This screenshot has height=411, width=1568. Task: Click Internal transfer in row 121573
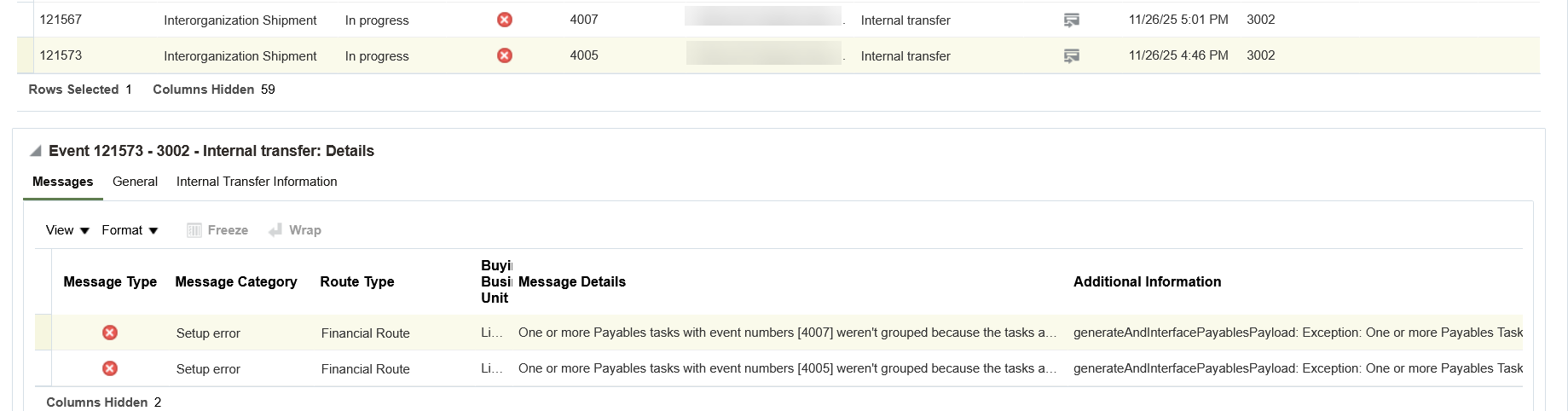click(x=906, y=56)
